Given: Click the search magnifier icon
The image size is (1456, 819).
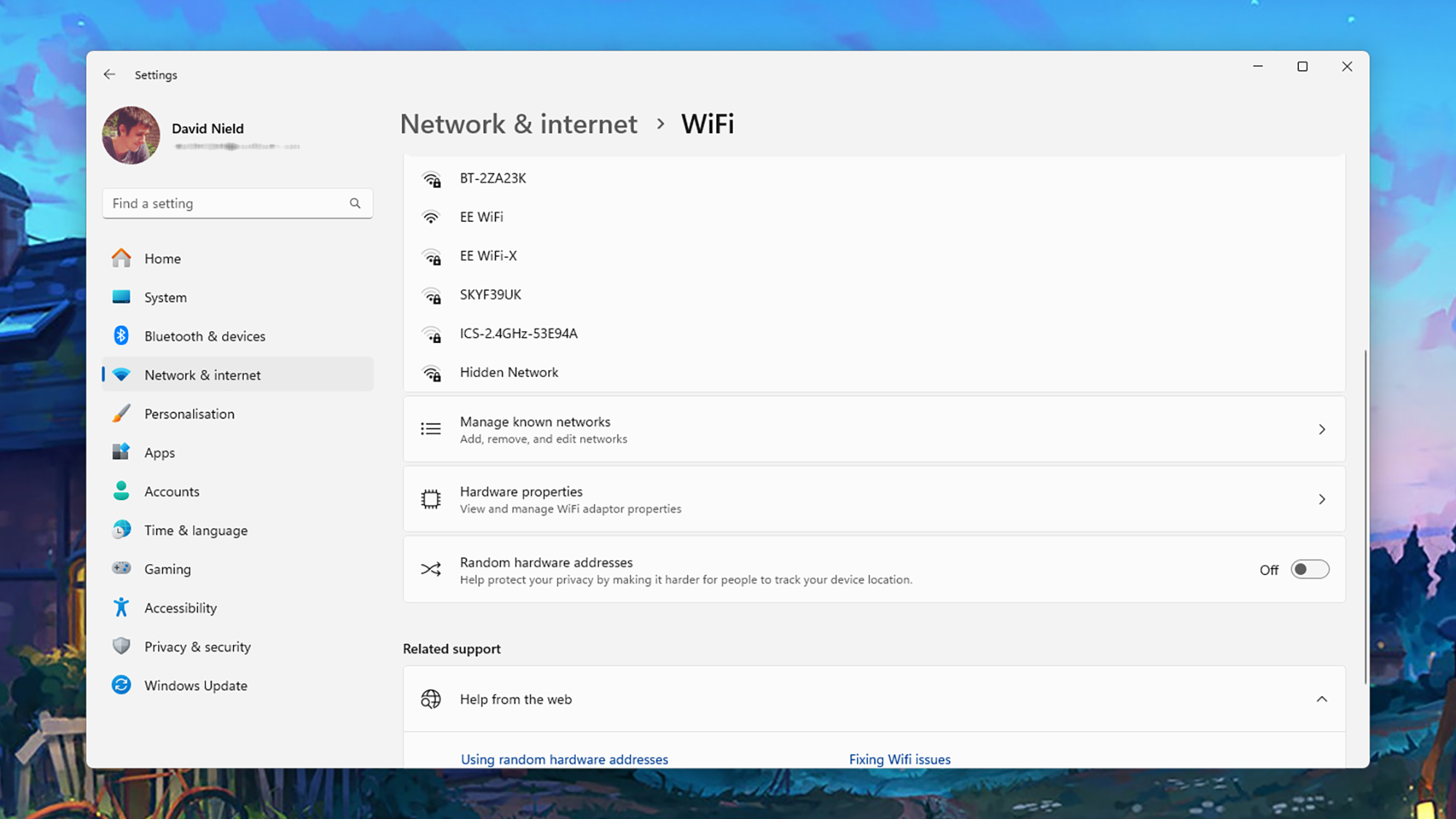Looking at the screenshot, I should click(x=355, y=203).
